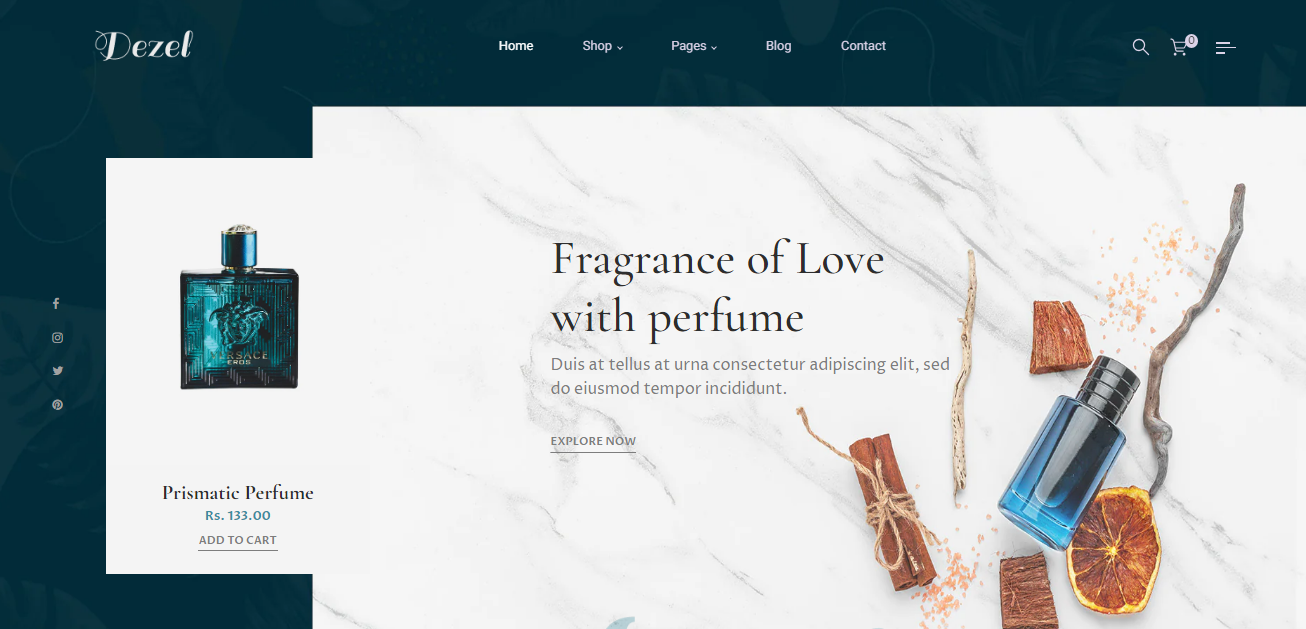Click the Fragrance of Love heading
This screenshot has height=629, width=1306.
coord(718,289)
